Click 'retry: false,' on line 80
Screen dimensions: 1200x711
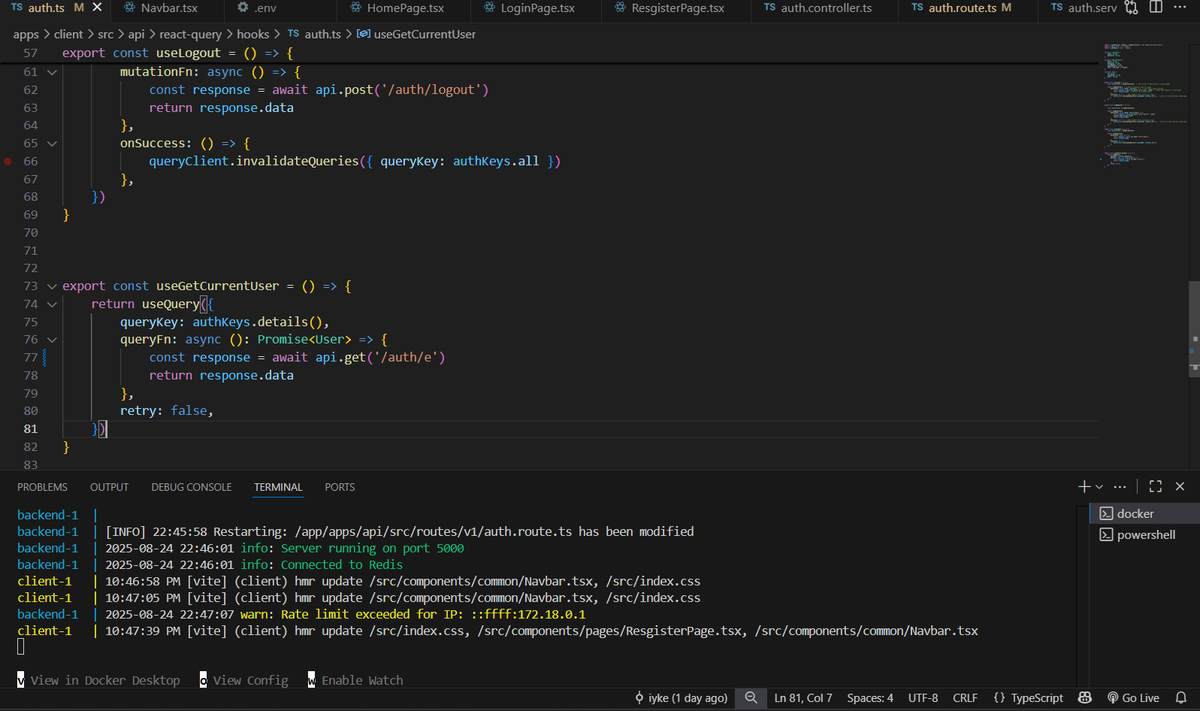[167, 411]
